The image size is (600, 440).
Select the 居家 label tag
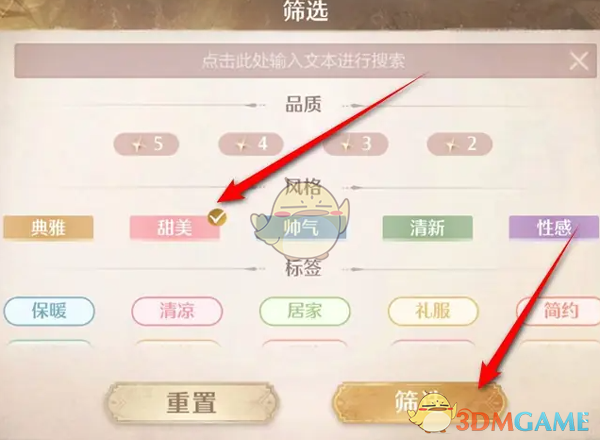(x=305, y=311)
